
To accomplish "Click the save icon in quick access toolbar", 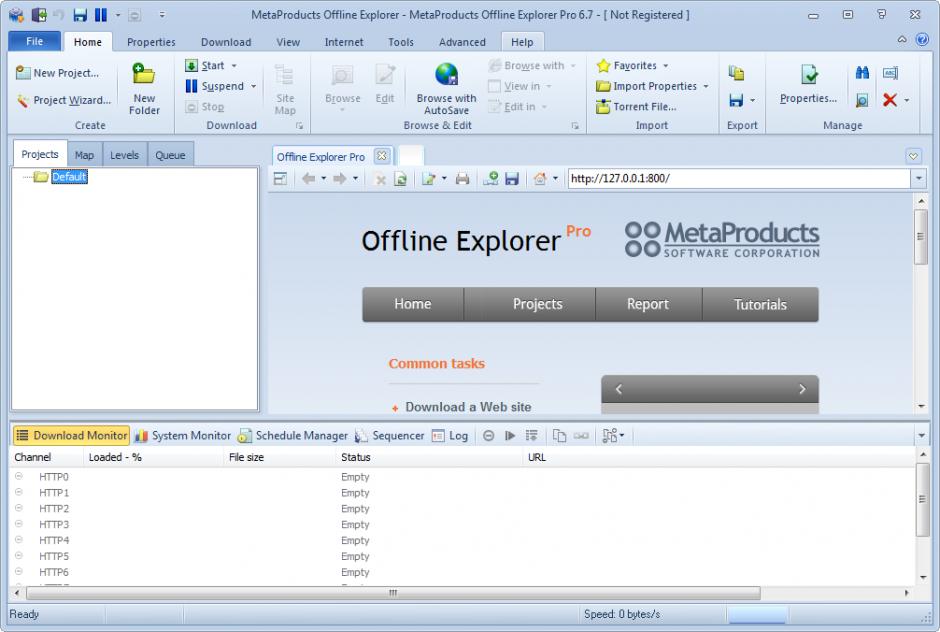I will [x=80, y=15].
